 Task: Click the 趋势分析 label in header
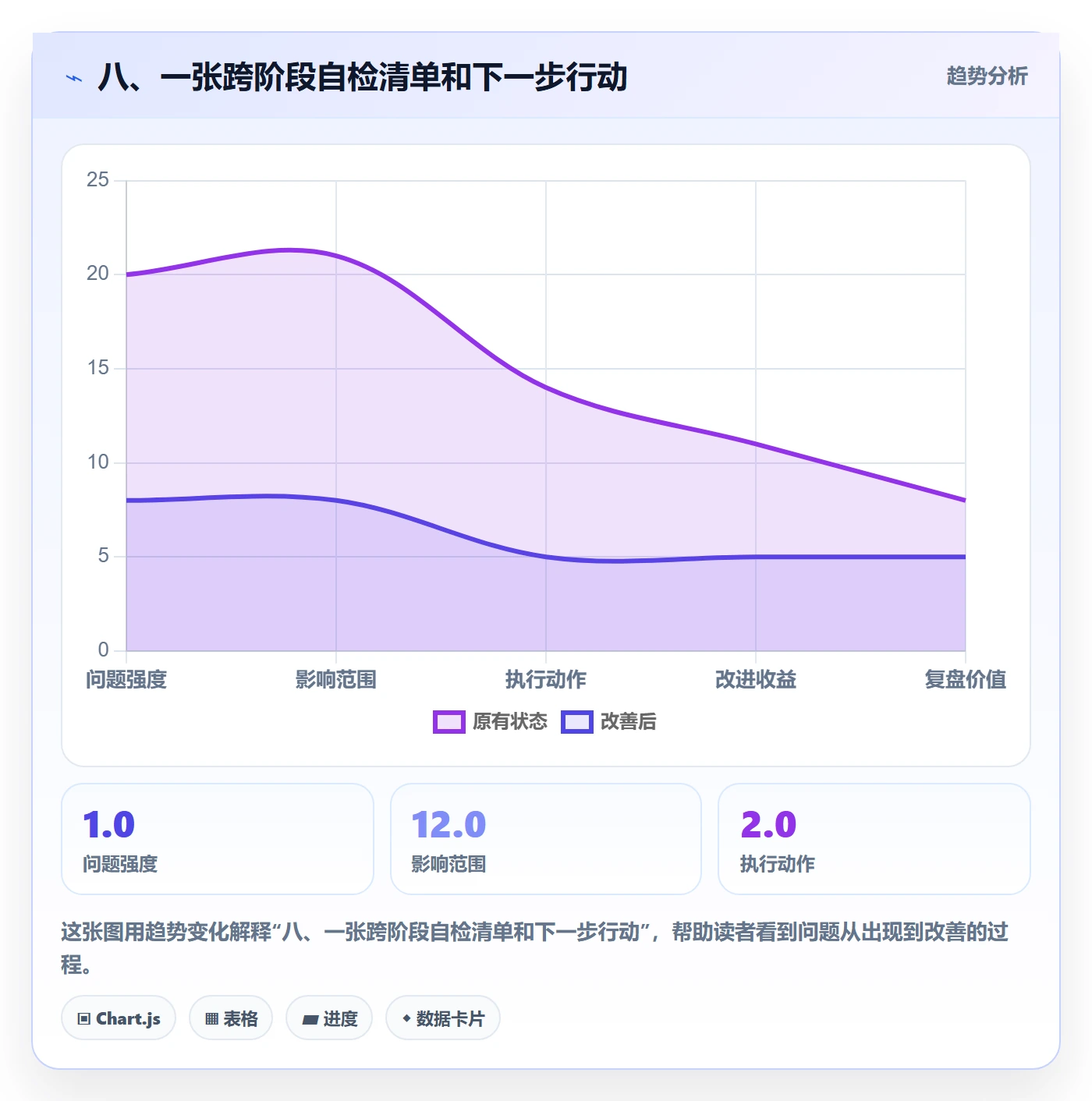[x=987, y=76]
